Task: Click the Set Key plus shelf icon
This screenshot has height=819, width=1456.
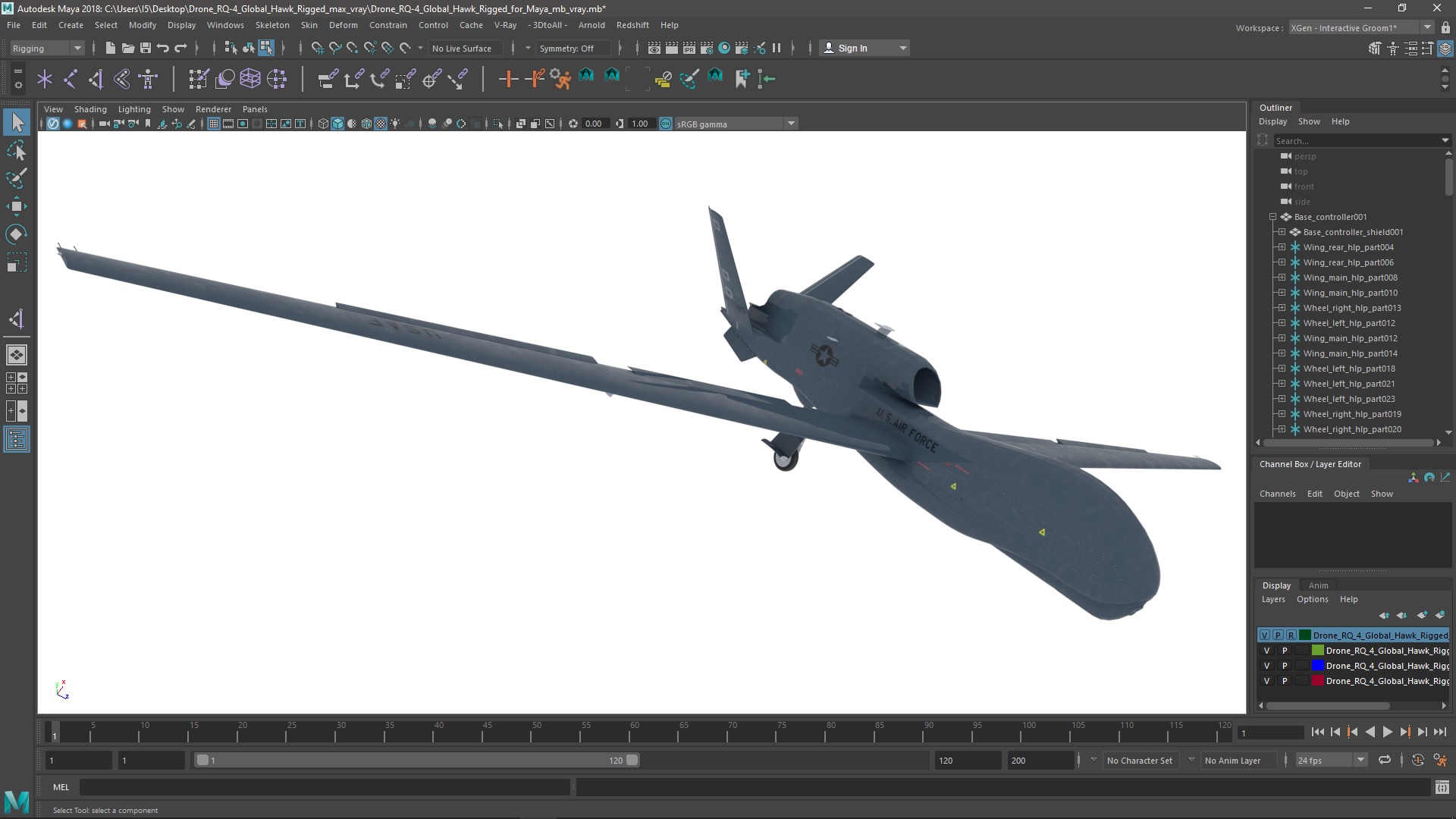Action: (508, 78)
